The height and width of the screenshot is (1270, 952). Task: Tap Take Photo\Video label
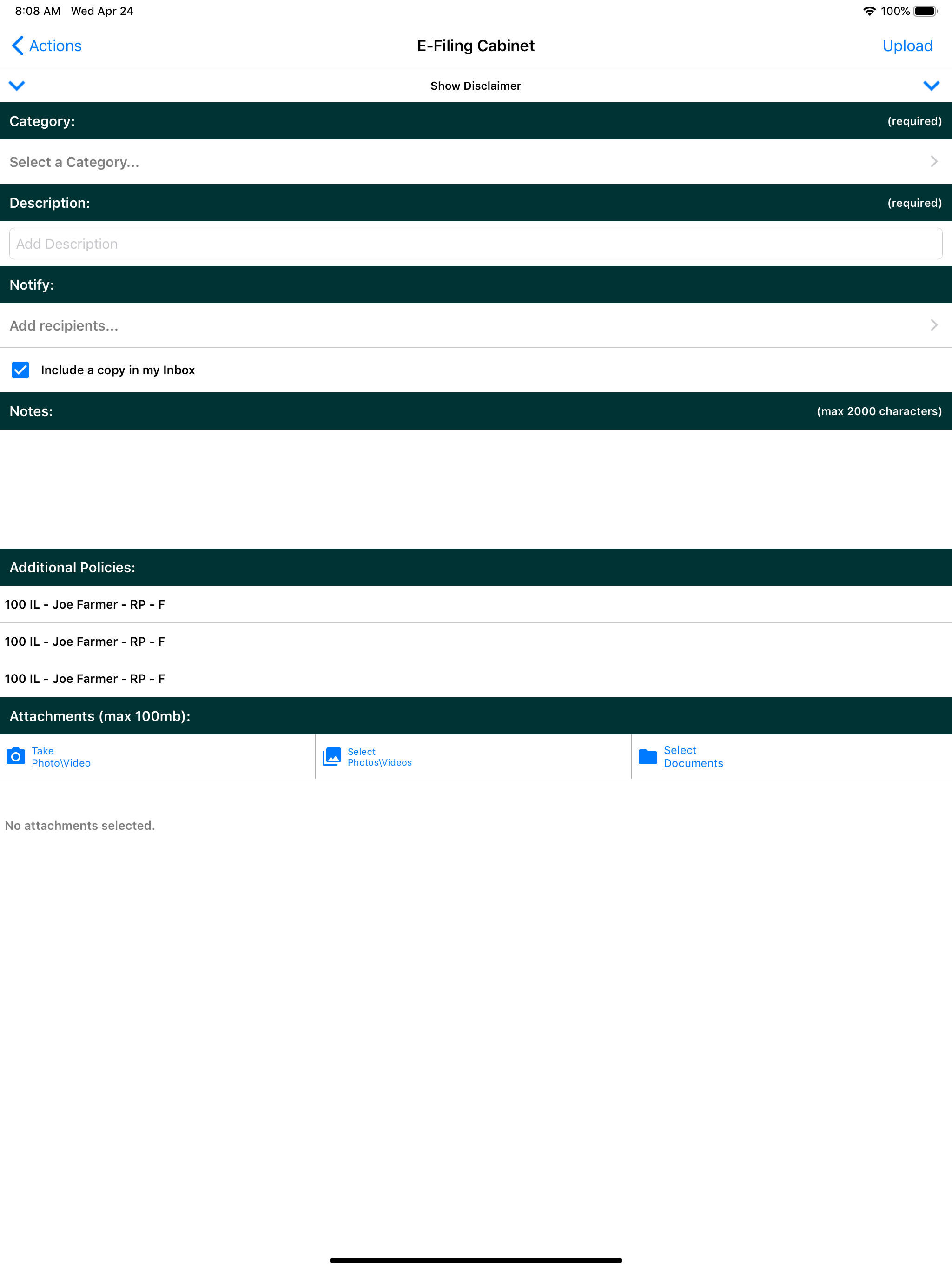(61, 757)
